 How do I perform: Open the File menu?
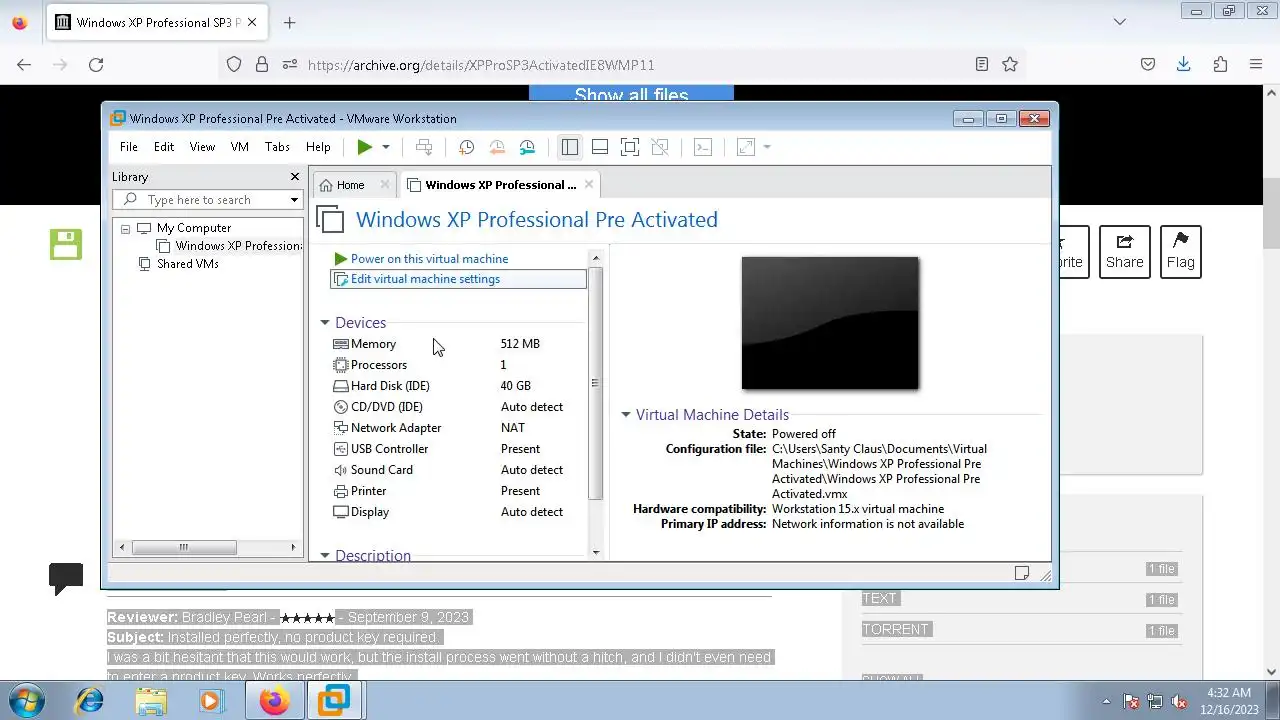(x=129, y=147)
